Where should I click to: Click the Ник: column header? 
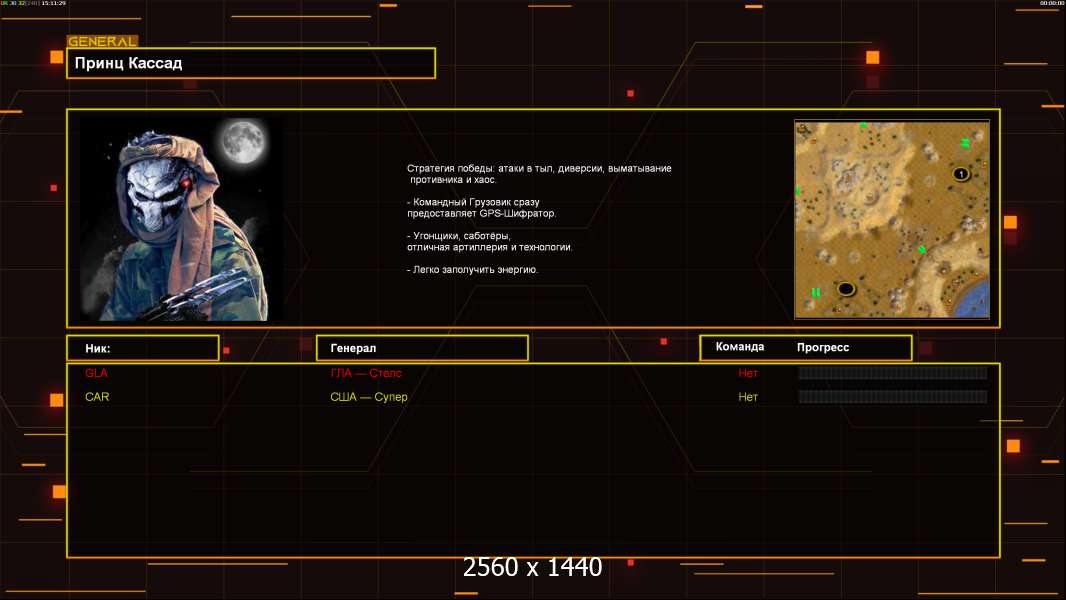point(142,348)
